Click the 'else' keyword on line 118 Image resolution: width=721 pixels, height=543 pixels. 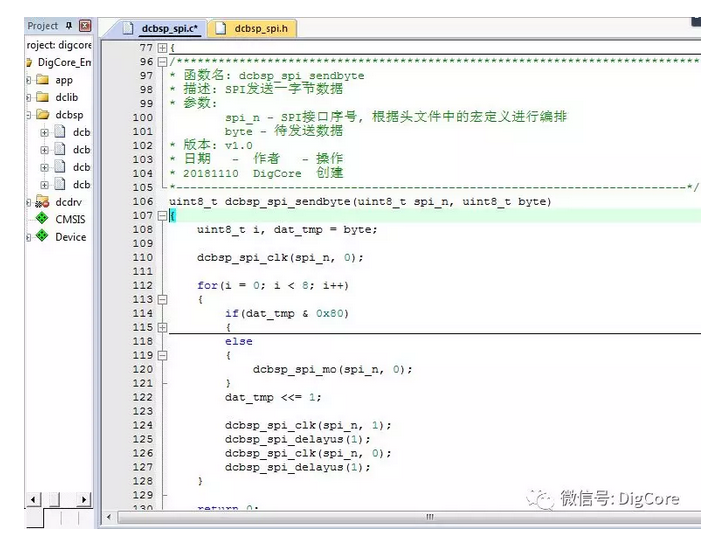click(x=239, y=342)
